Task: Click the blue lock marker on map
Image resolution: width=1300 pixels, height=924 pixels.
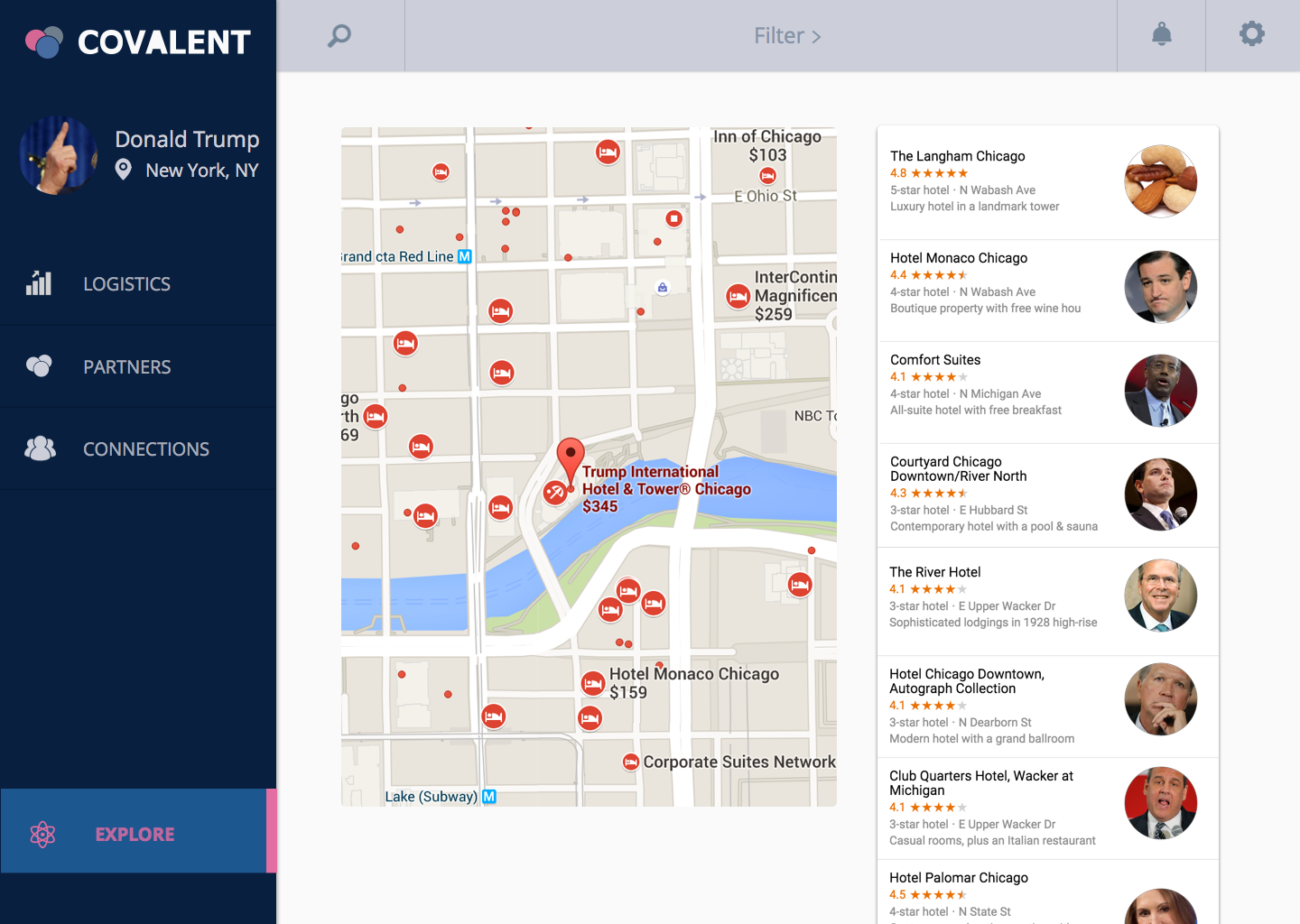Action: [x=663, y=288]
